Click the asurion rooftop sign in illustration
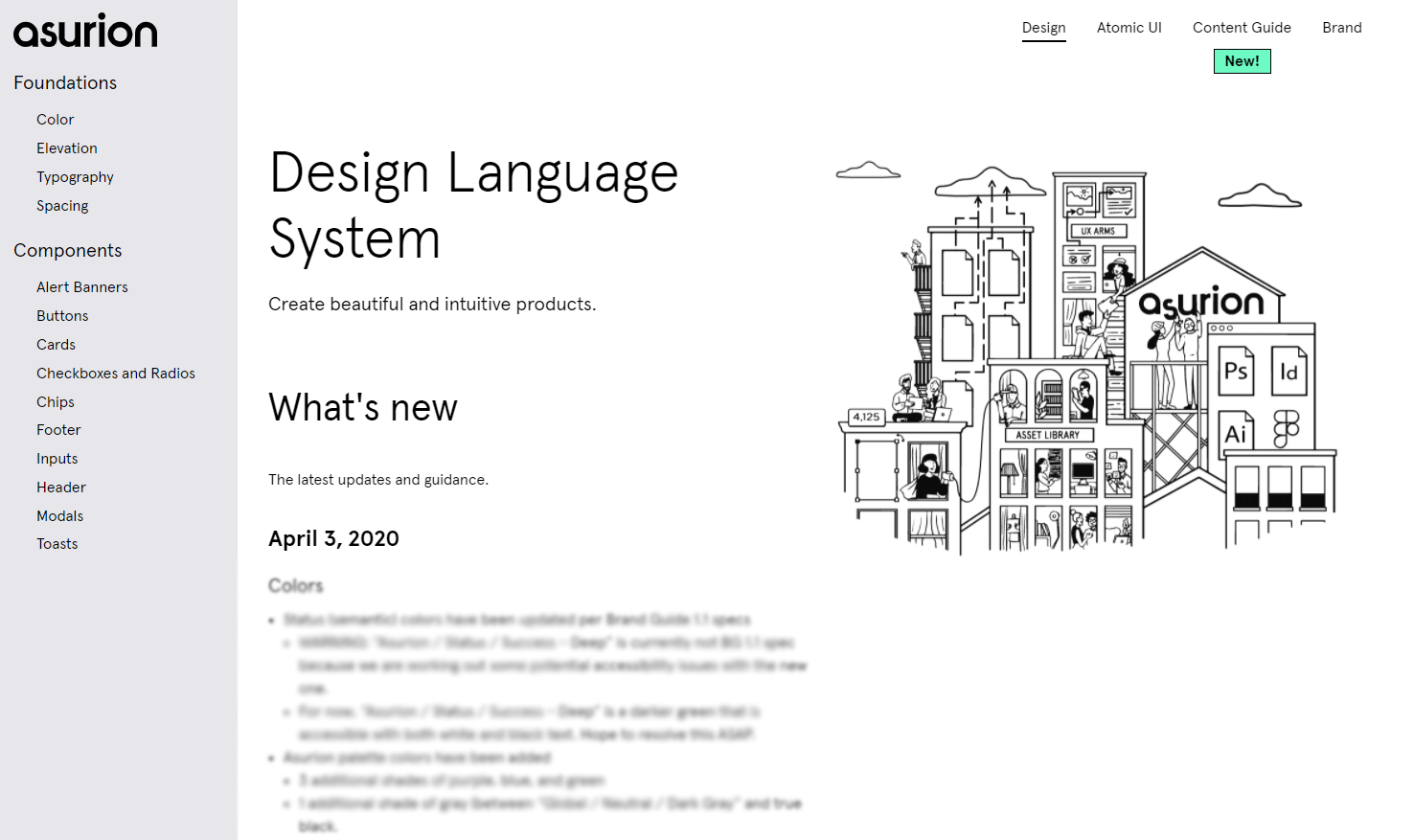This screenshot has width=1414, height=840. [1201, 302]
